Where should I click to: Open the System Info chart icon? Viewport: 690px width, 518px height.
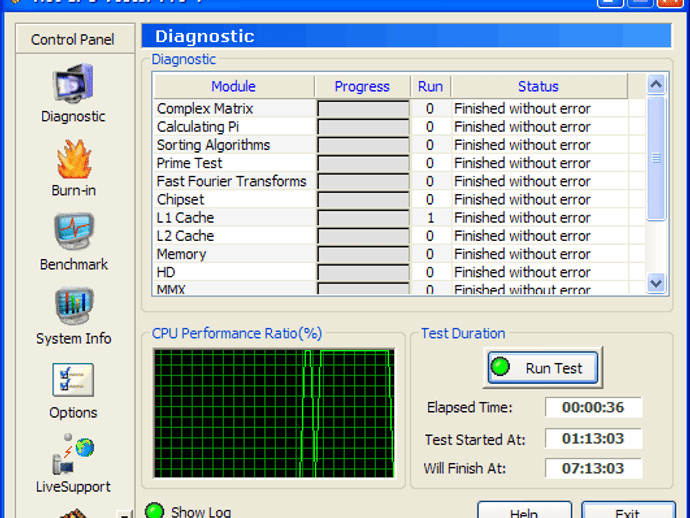[x=74, y=305]
